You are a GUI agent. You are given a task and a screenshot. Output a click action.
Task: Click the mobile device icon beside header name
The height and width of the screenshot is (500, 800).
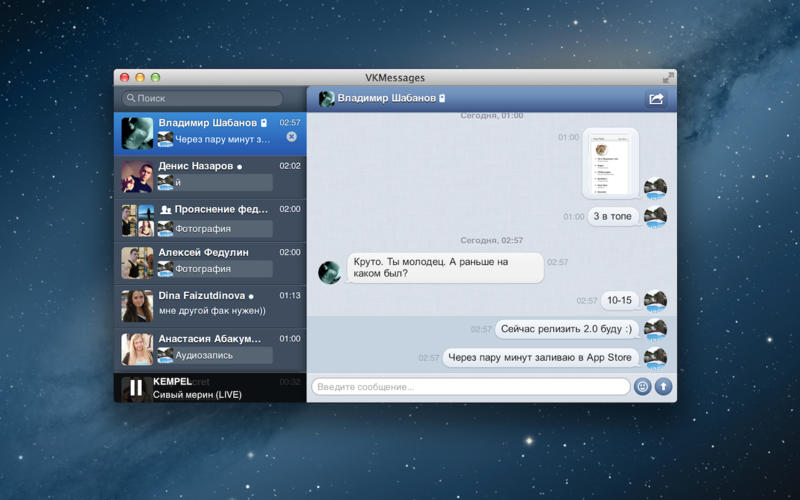pos(442,98)
